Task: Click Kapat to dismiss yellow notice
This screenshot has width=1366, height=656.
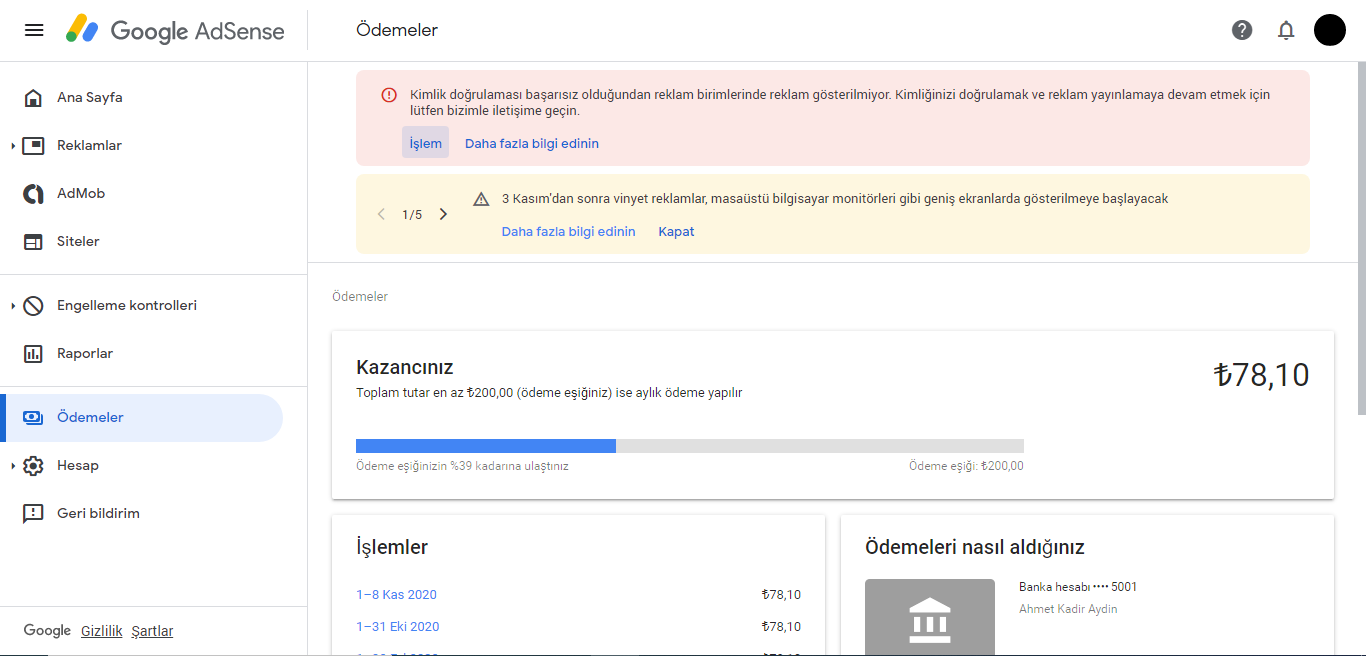Action: [x=676, y=231]
